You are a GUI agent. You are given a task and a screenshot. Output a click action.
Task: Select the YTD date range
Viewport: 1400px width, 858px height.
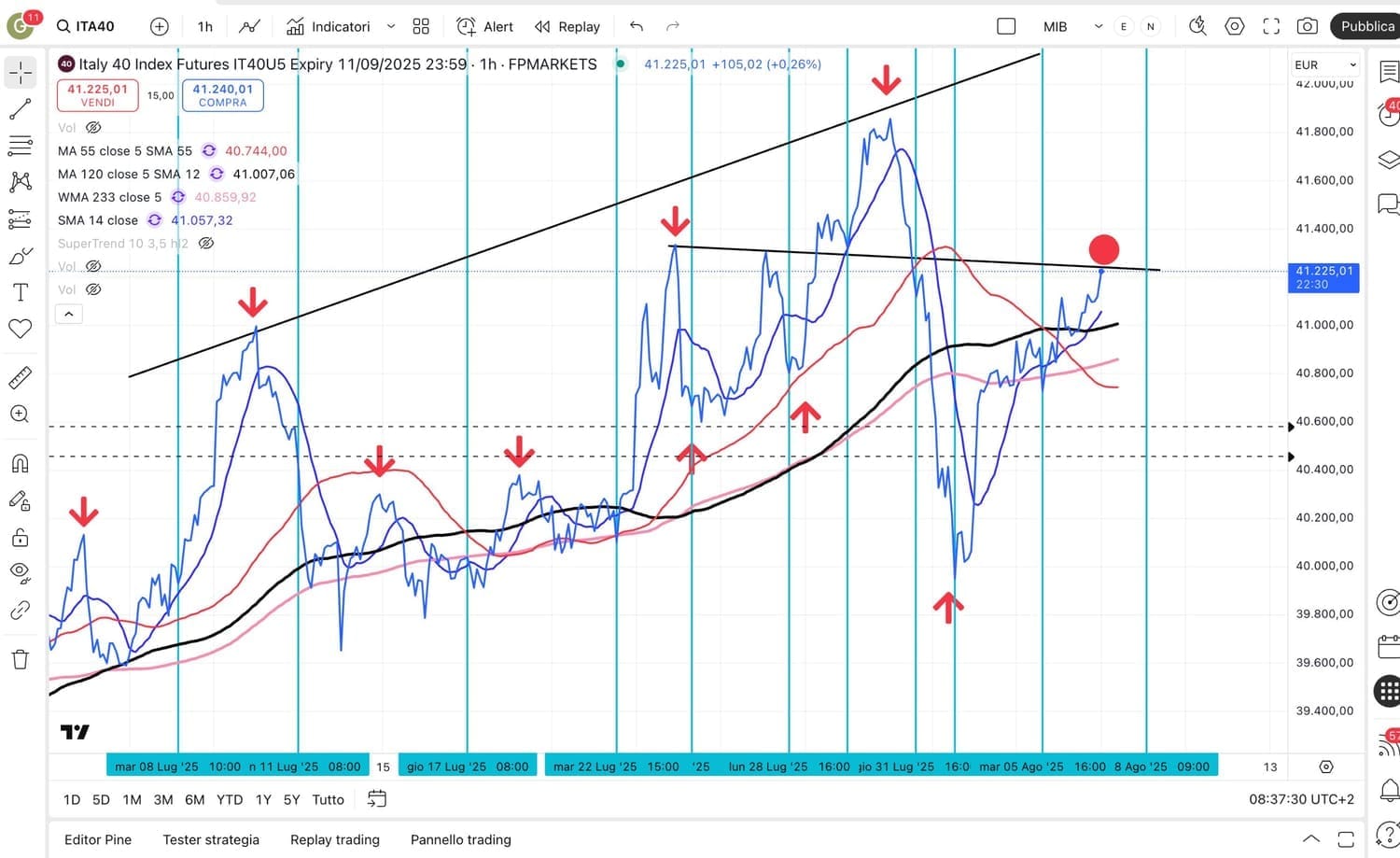230,799
